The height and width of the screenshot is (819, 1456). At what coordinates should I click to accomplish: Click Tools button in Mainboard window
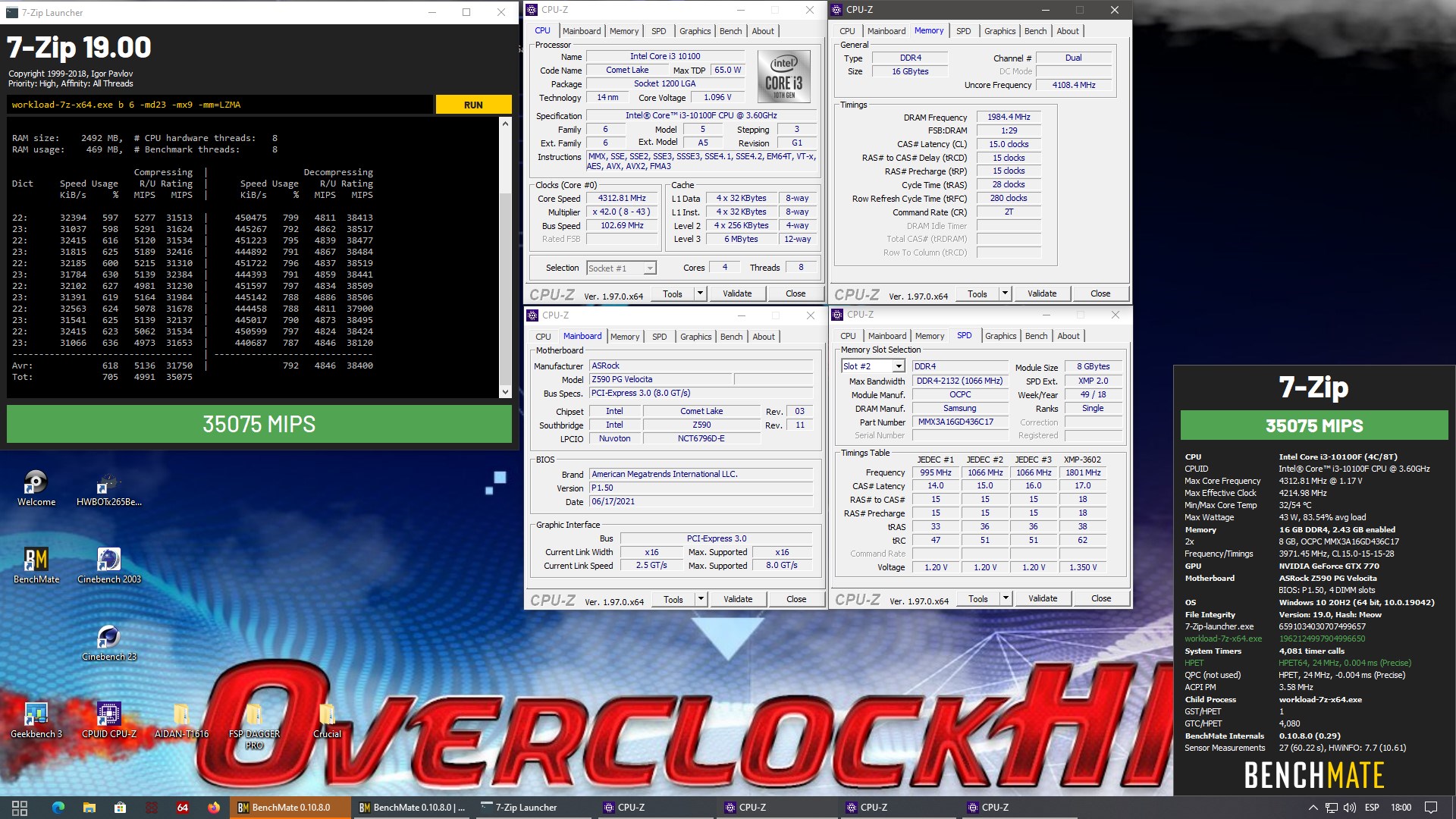[x=673, y=599]
